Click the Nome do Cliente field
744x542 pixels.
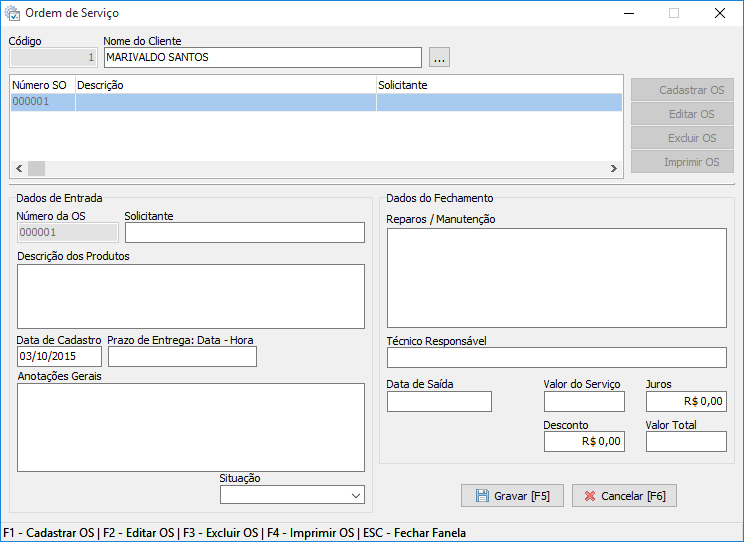click(262, 58)
